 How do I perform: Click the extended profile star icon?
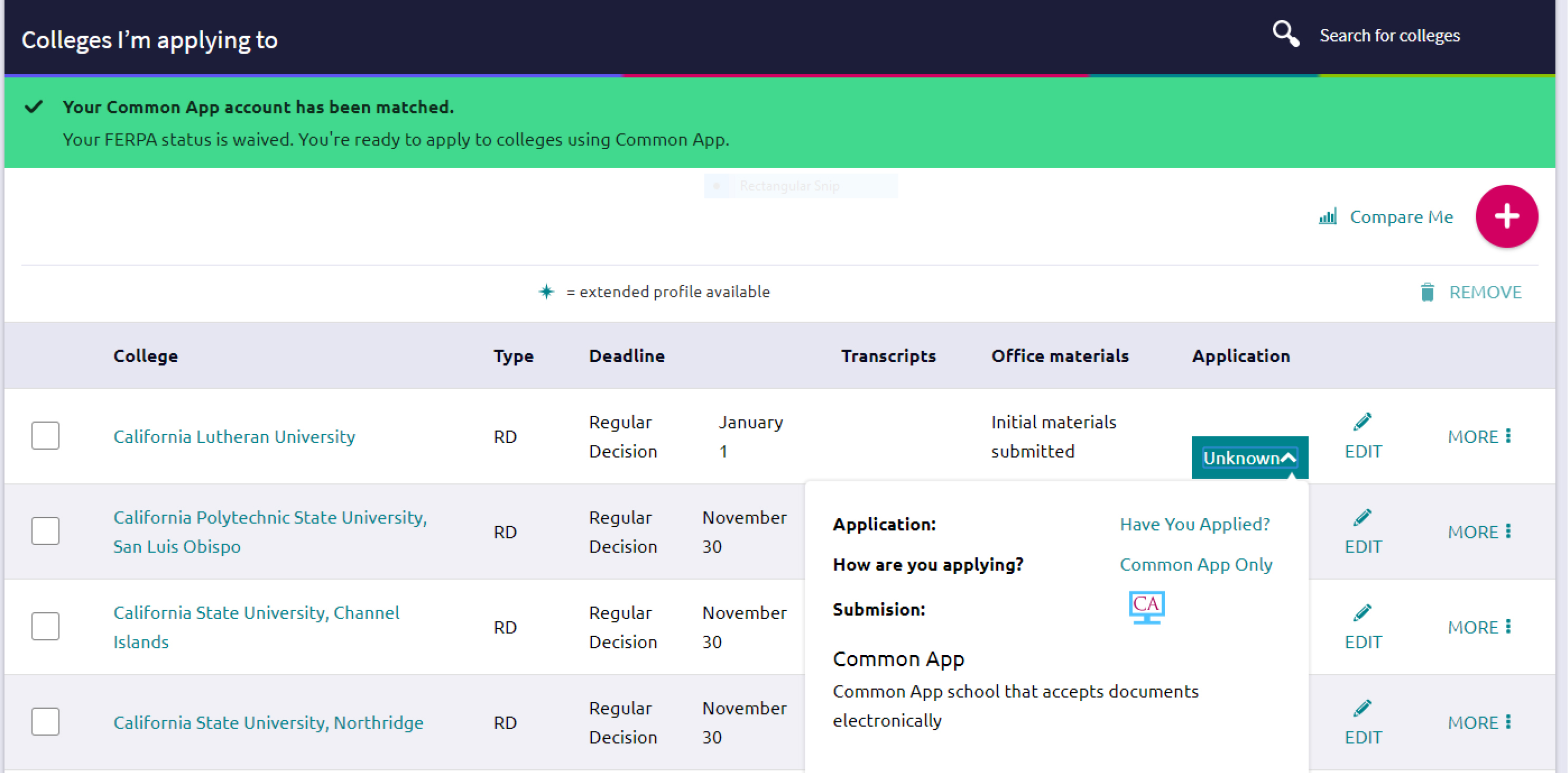click(x=546, y=292)
